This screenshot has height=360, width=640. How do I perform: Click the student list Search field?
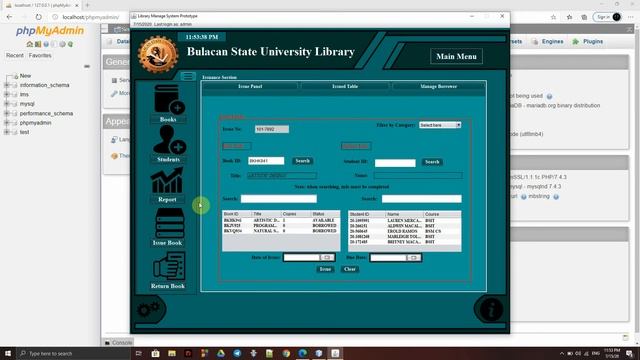pos(422,199)
